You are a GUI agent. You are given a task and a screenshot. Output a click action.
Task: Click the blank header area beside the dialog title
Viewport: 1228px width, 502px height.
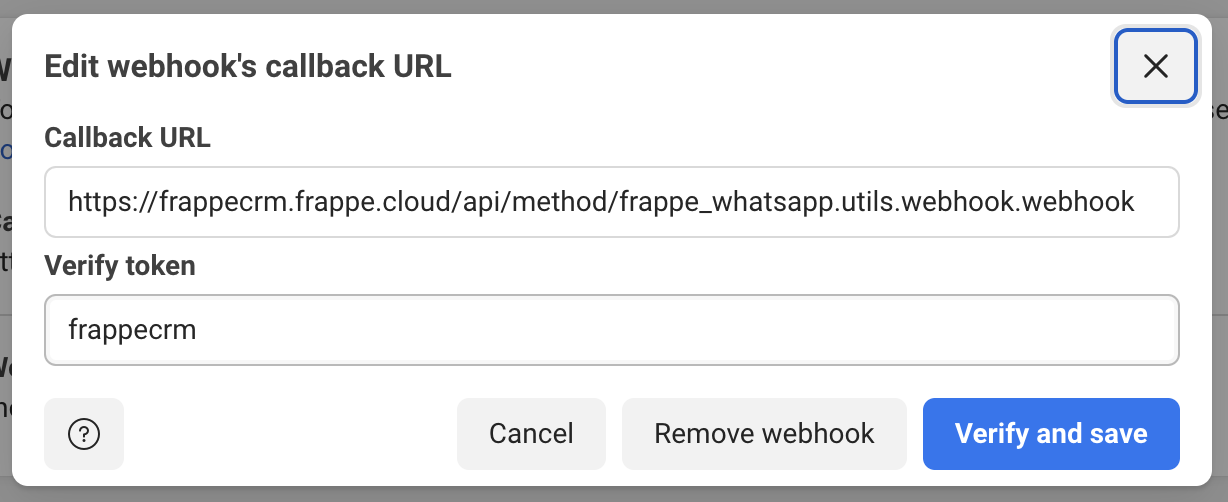(x=780, y=67)
